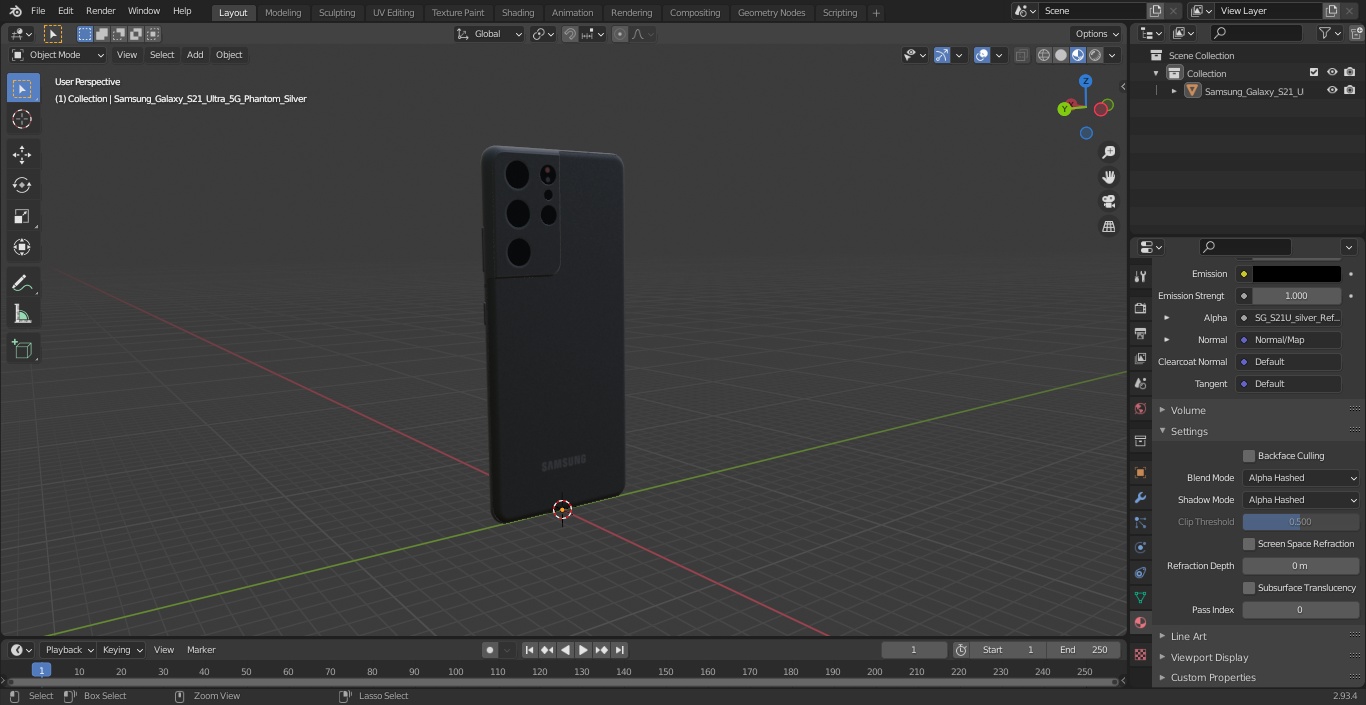The image size is (1366, 705).
Task: Hide Collection in viewport via eye icon
Action: [x=1332, y=73]
